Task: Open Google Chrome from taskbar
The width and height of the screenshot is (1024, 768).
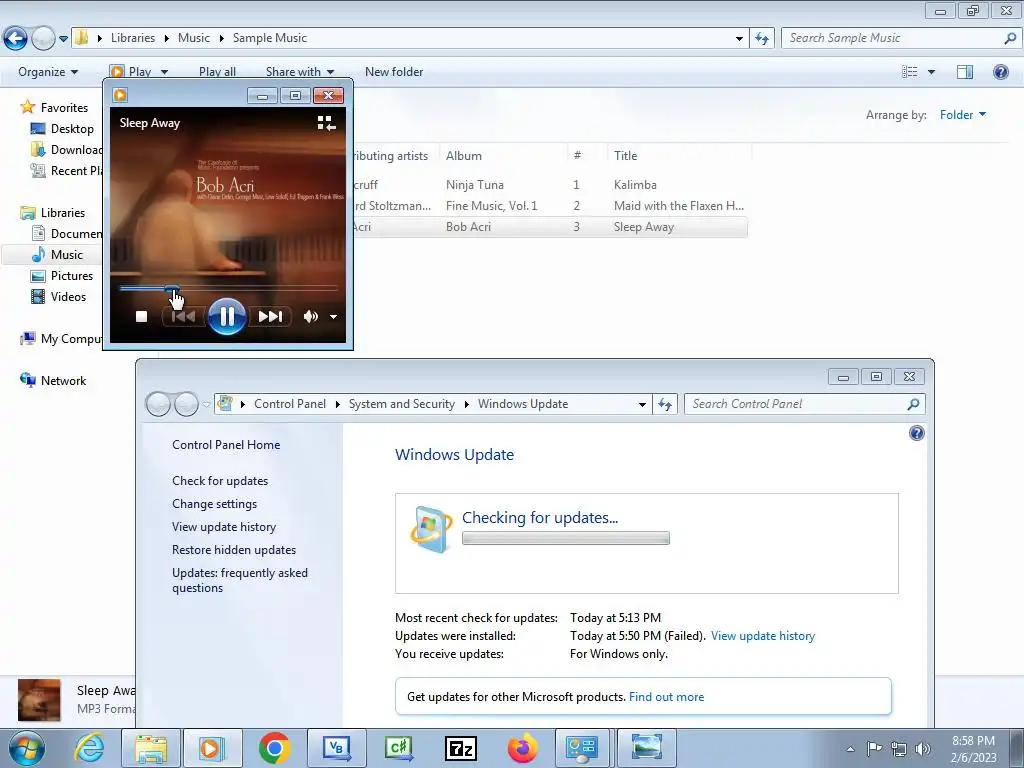Action: tap(274, 748)
